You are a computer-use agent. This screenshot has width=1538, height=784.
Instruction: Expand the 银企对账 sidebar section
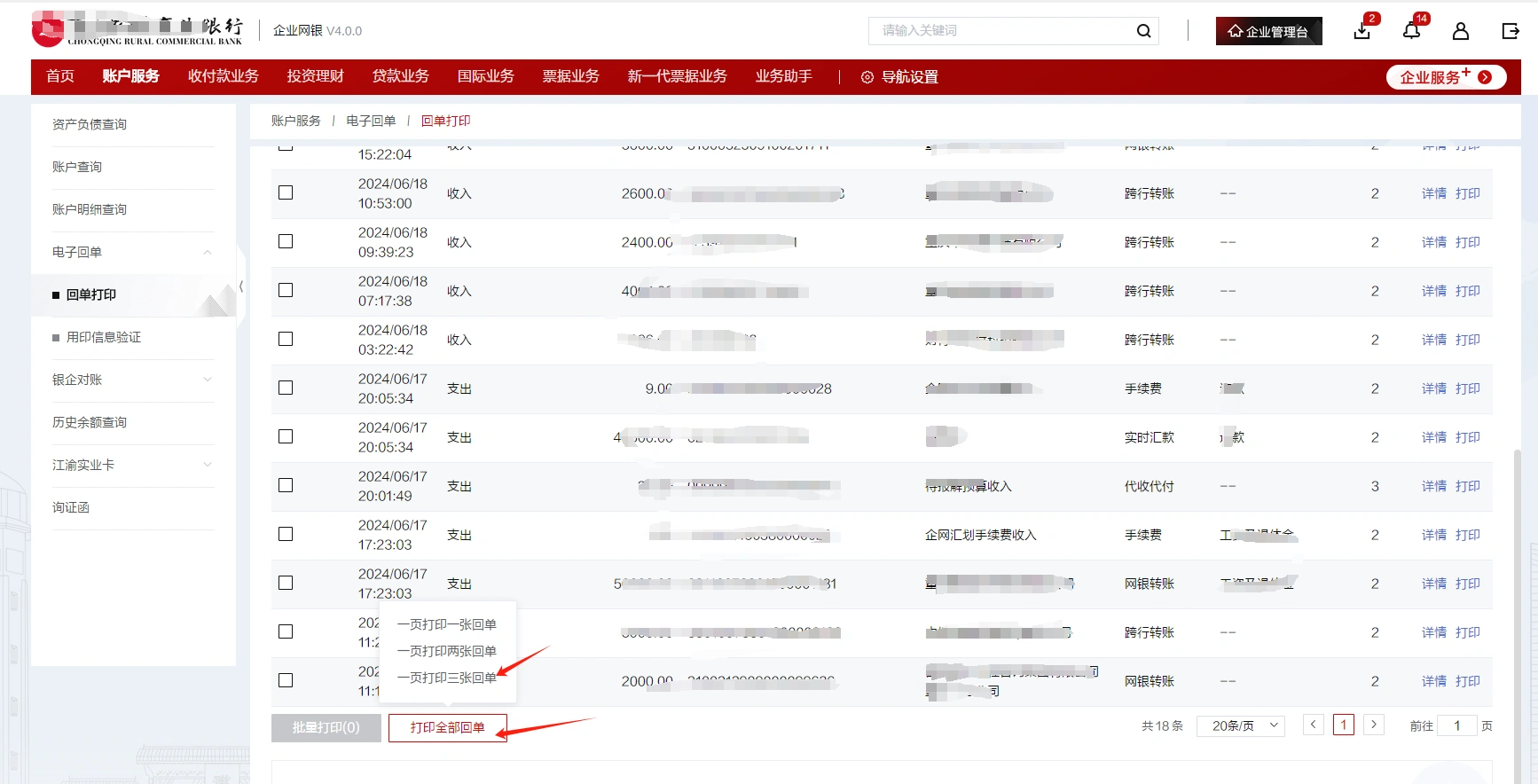pos(208,380)
